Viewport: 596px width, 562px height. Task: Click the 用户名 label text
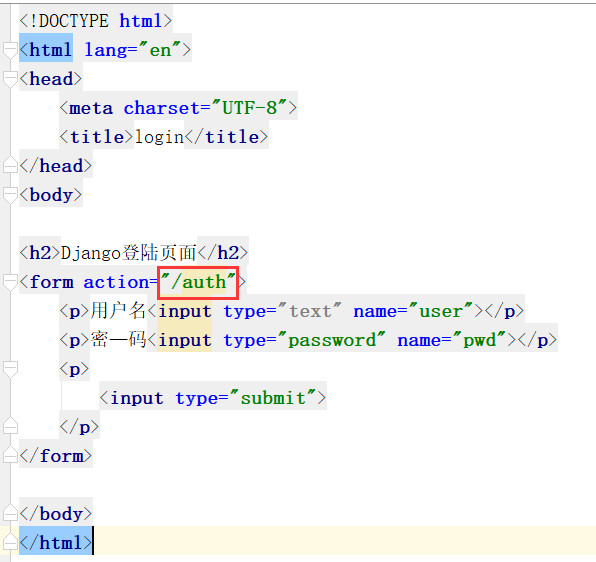(118, 311)
